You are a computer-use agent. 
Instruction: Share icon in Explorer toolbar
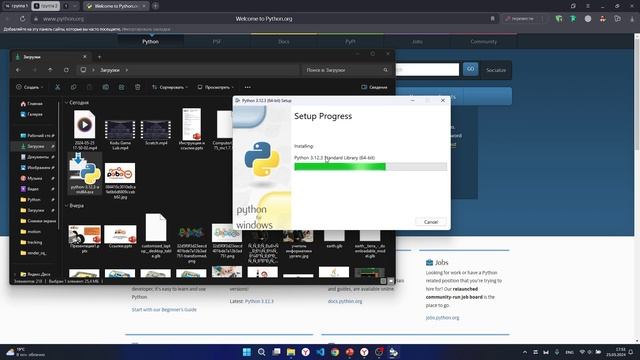click(122, 87)
